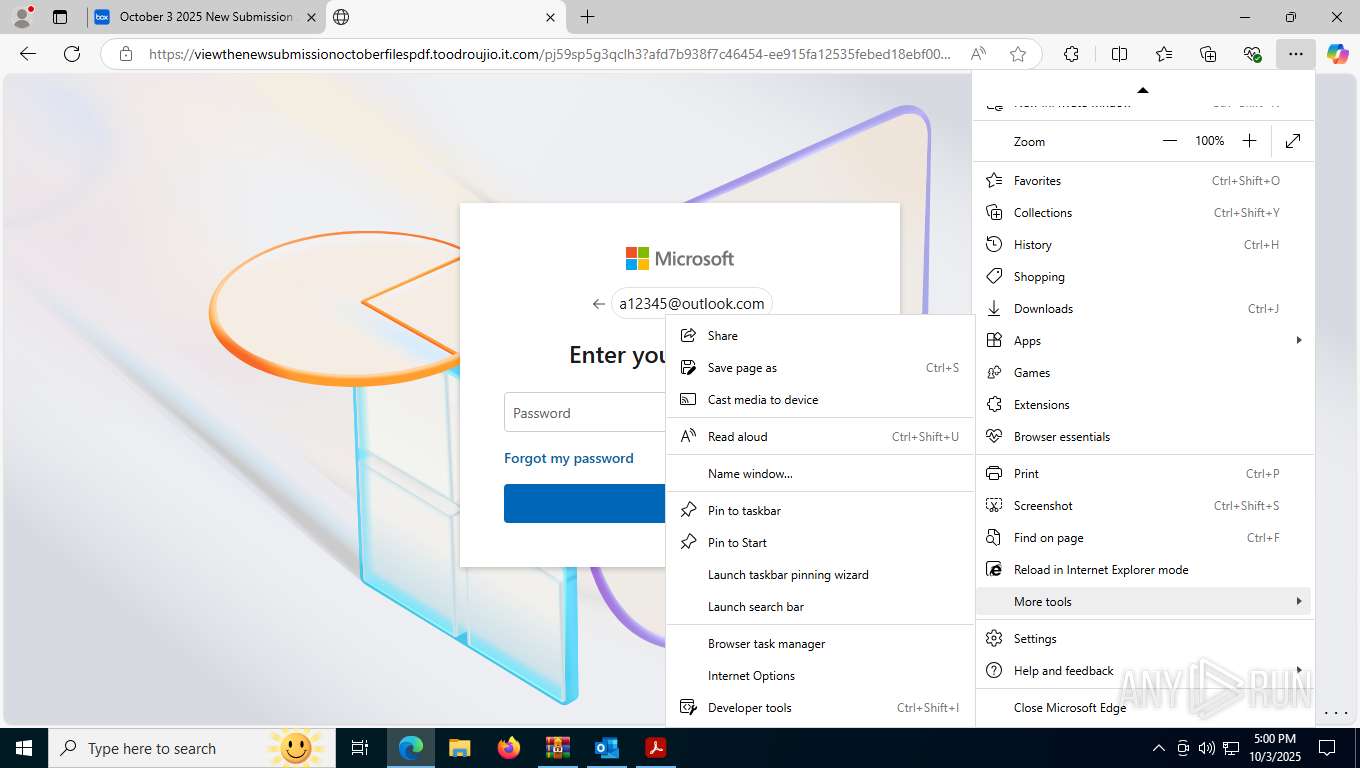Click the Forgot my password link
This screenshot has width=1360, height=768.
tap(569, 458)
